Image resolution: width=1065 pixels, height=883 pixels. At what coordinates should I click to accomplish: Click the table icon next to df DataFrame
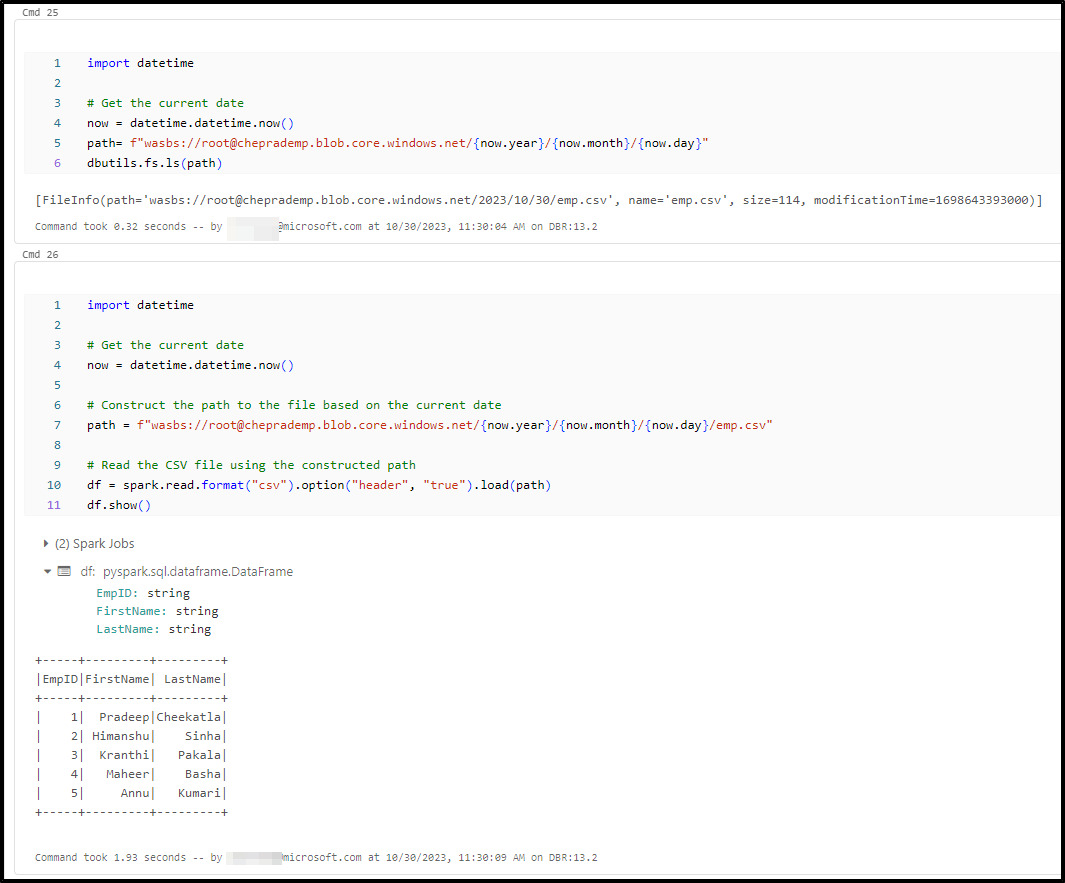click(x=64, y=571)
